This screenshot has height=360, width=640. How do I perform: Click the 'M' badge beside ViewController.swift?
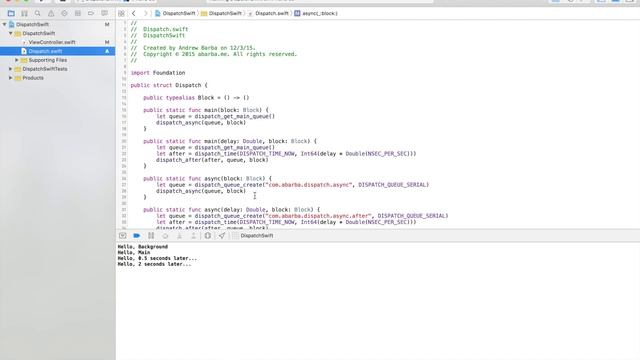click(107, 42)
